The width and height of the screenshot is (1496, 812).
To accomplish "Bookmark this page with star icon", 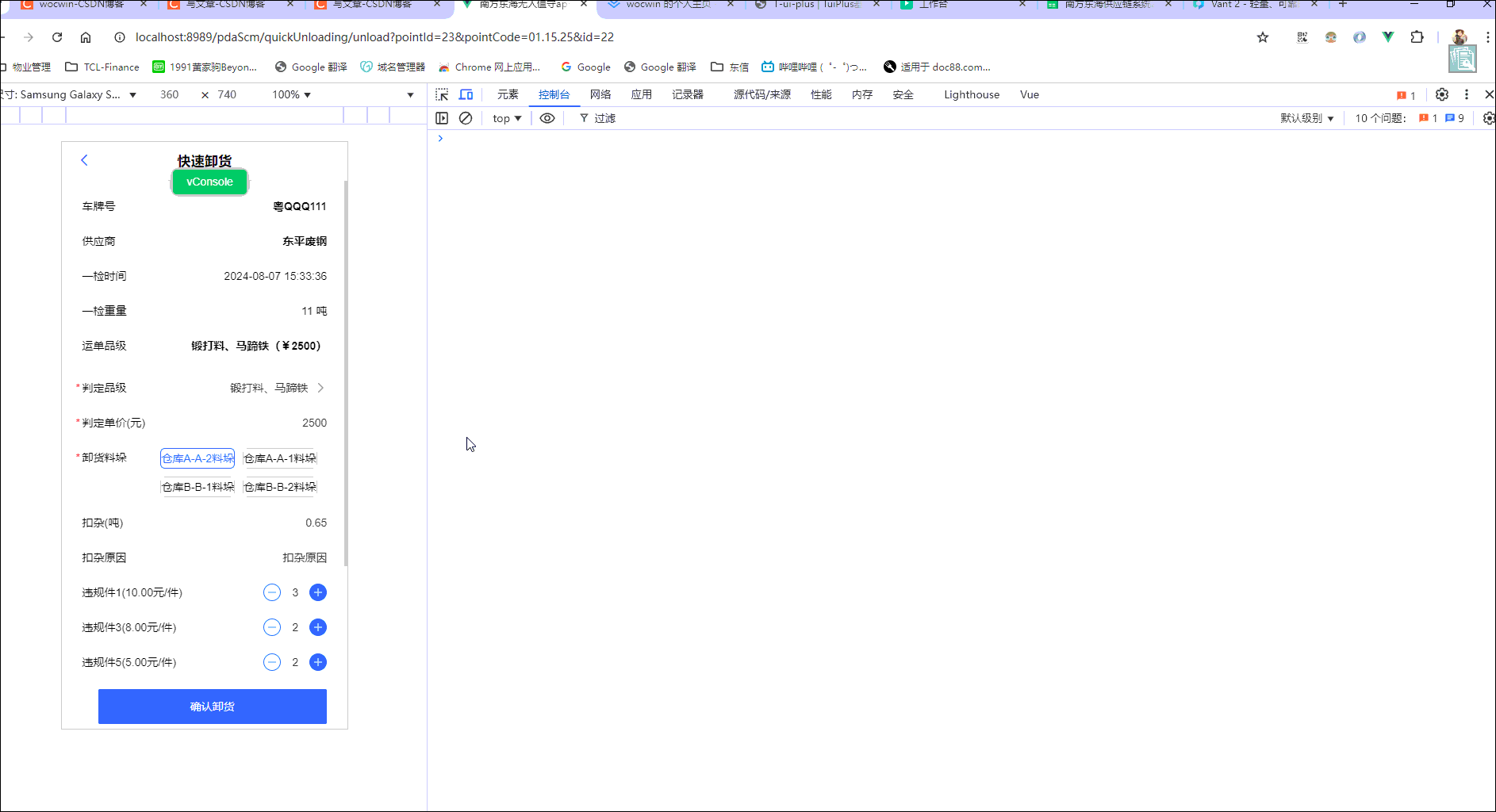I will [1263, 37].
